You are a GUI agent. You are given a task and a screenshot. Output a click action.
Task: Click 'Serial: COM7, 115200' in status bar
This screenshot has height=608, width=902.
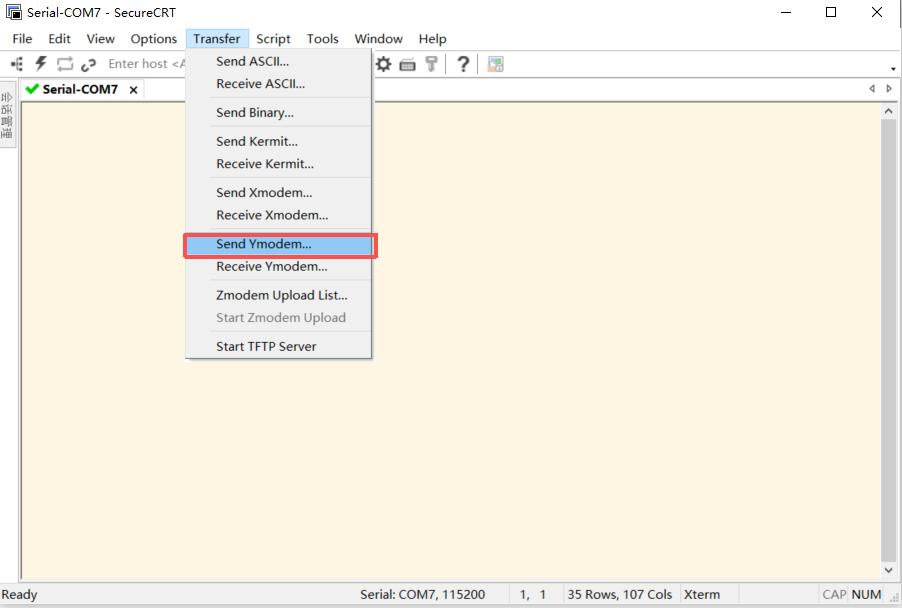[x=423, y=595]
